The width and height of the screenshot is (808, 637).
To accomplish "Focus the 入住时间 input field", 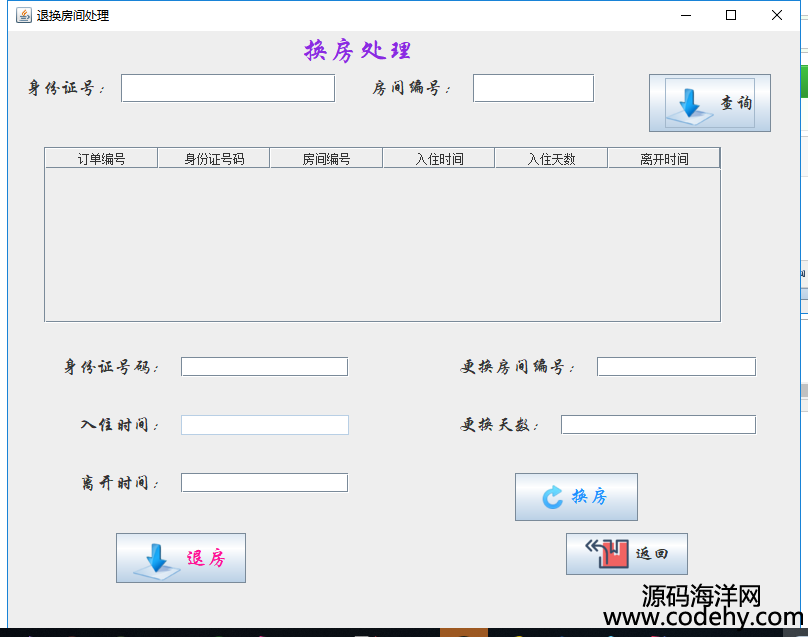I will click(x=264, y=425).
